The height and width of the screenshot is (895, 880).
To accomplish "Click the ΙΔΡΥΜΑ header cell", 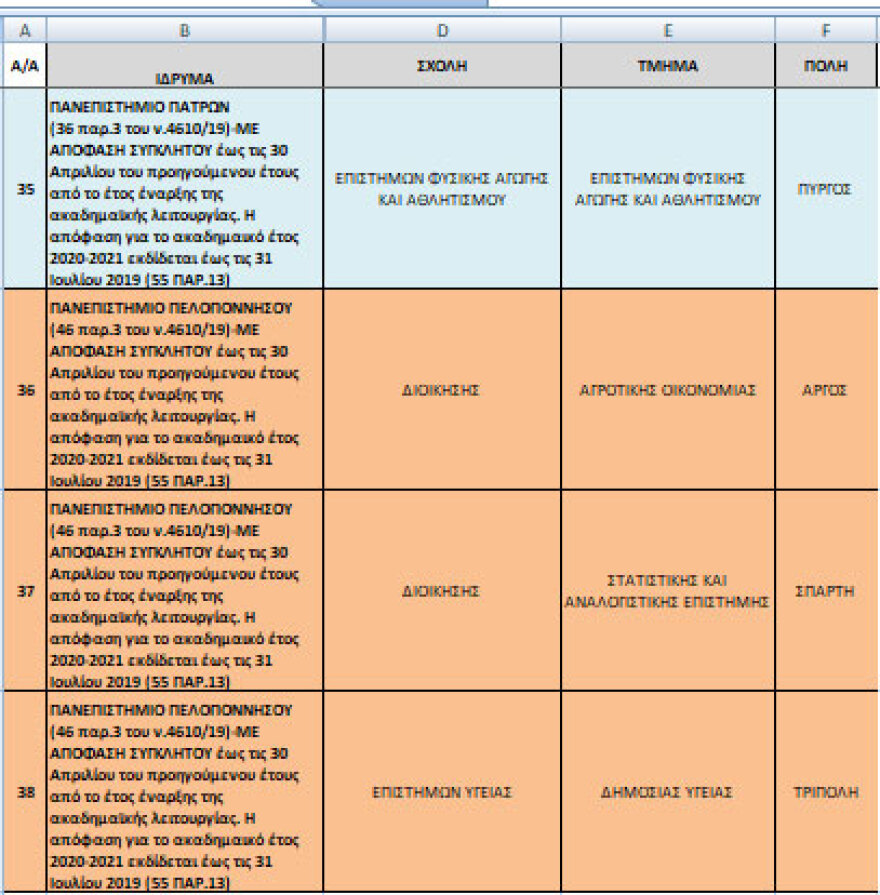I will [185, 67].
